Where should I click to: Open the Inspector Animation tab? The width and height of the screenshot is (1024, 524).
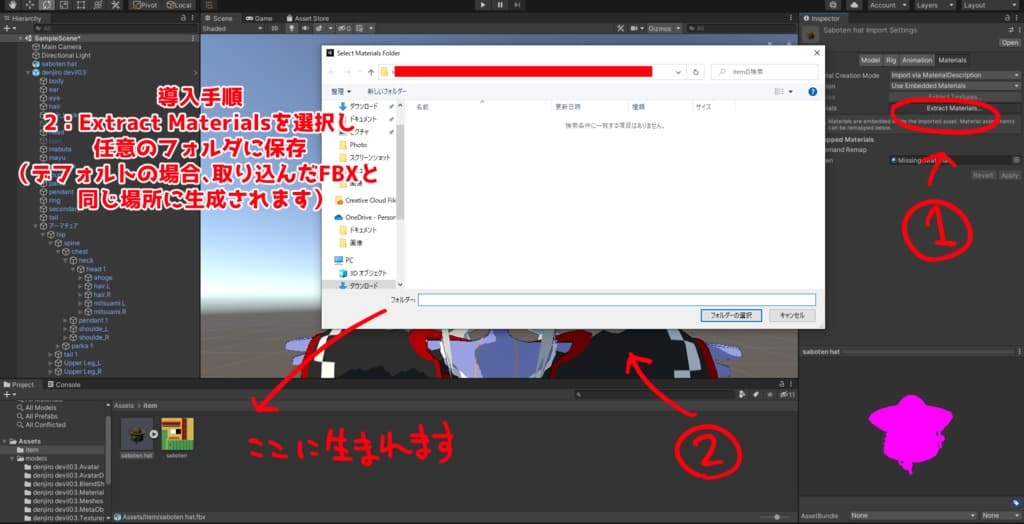(x=917, y=60)
